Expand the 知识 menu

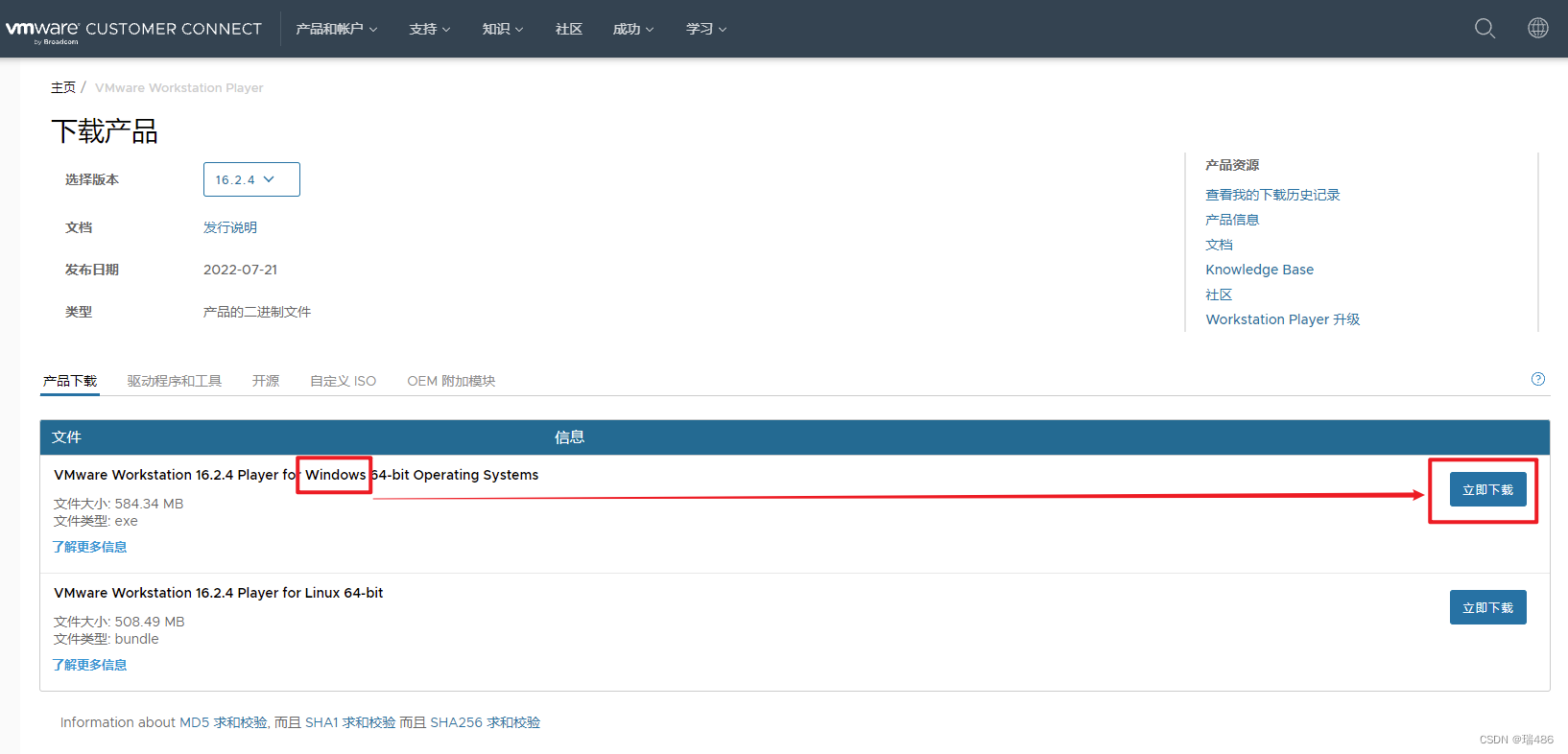[x=502, y=29]
